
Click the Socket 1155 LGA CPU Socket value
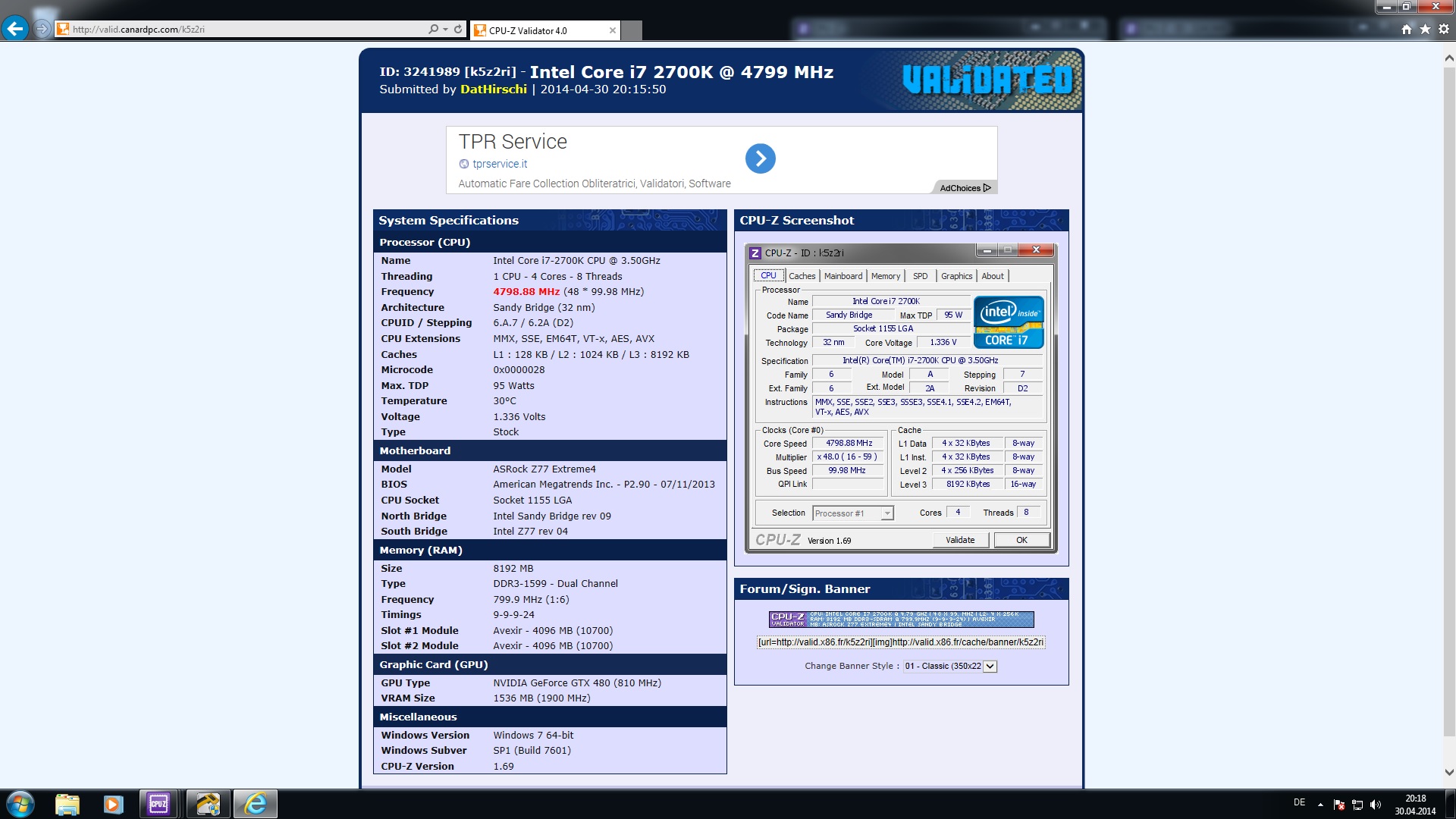coord(532,500)
